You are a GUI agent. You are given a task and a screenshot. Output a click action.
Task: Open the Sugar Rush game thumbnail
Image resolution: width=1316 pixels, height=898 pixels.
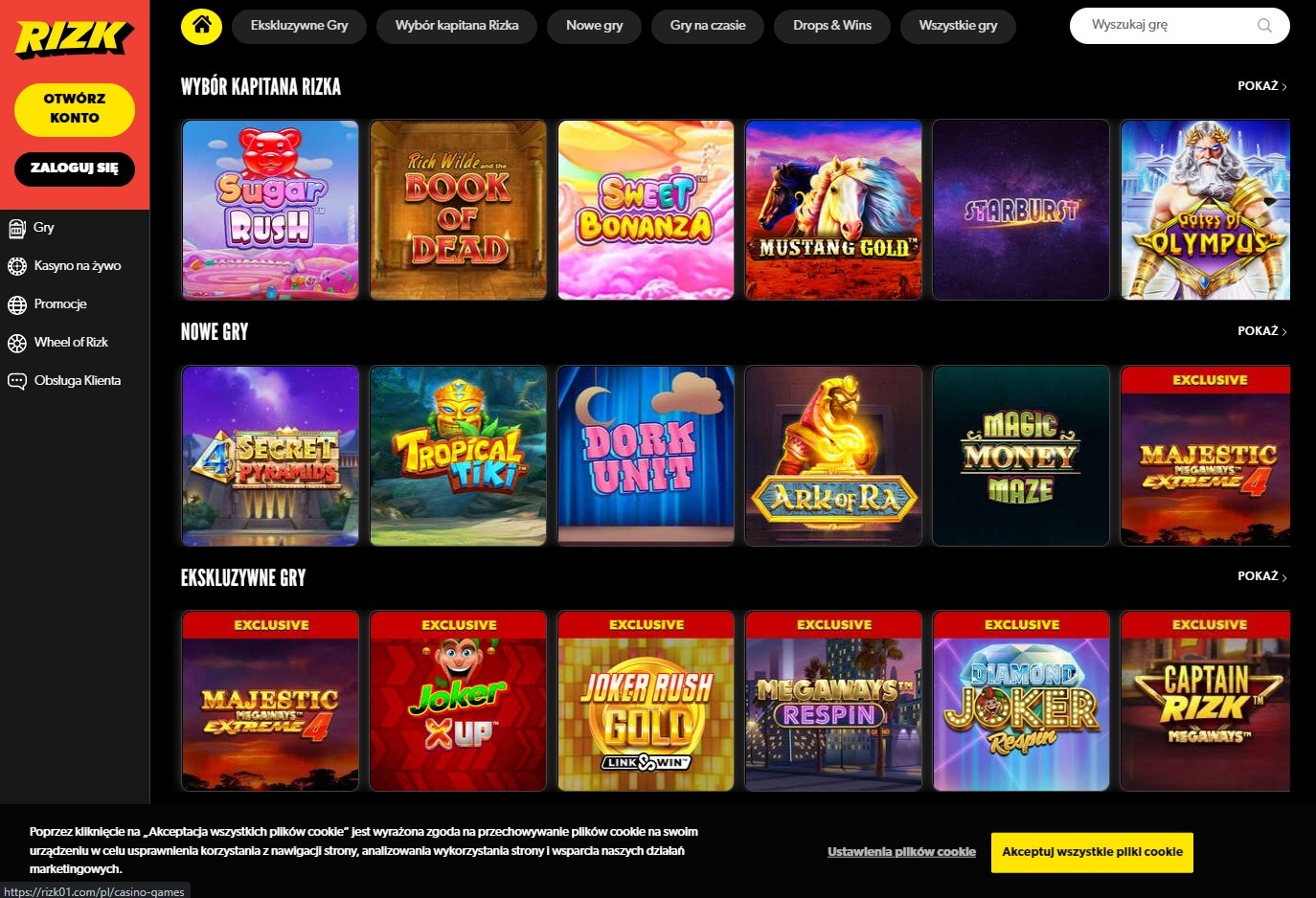click(270, 210)
